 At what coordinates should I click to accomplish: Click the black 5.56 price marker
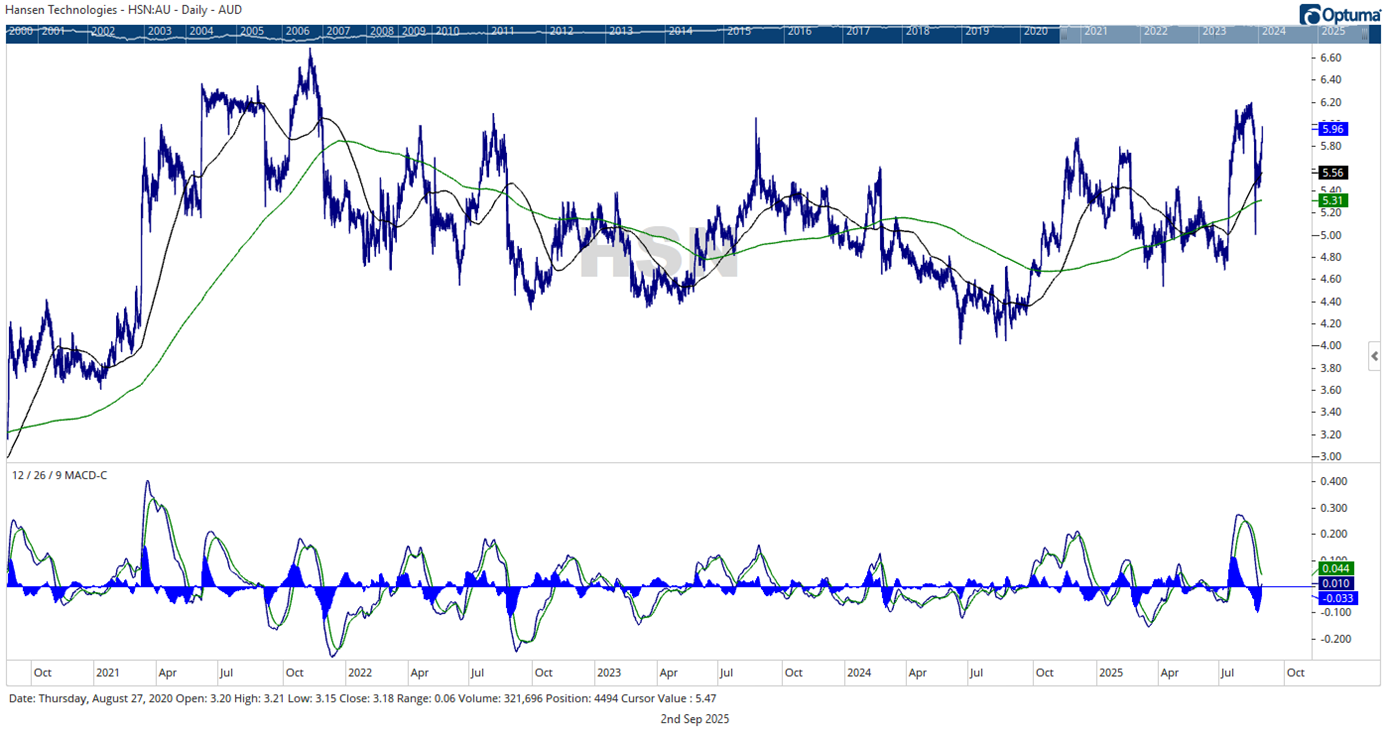pos(1331,172)
